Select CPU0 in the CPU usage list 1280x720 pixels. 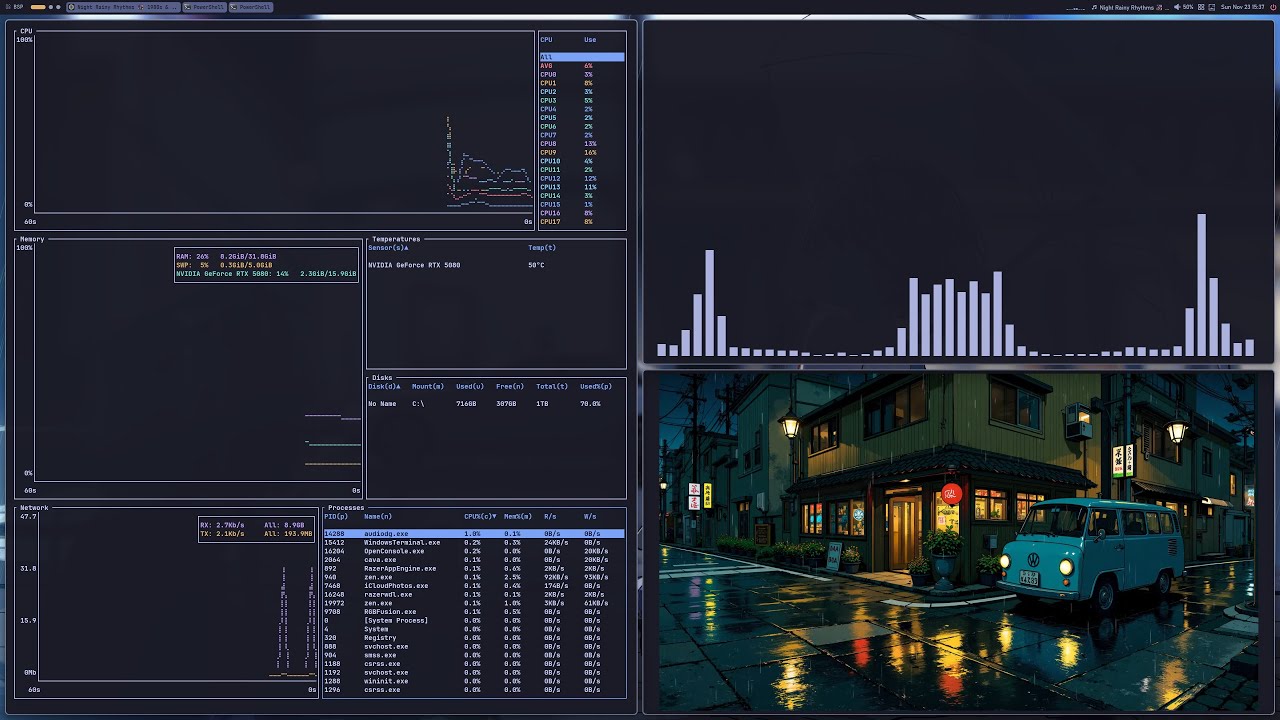582,75
